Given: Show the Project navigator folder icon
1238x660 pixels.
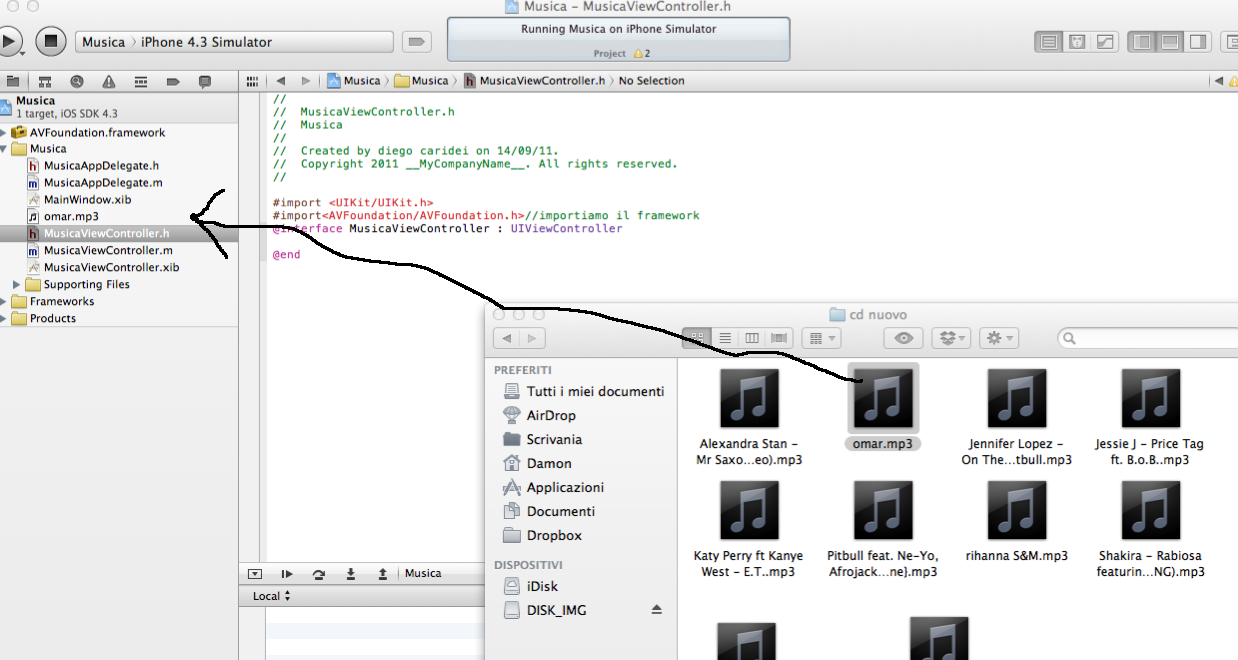Looking at the screenshot, I should tap(13, 81).
